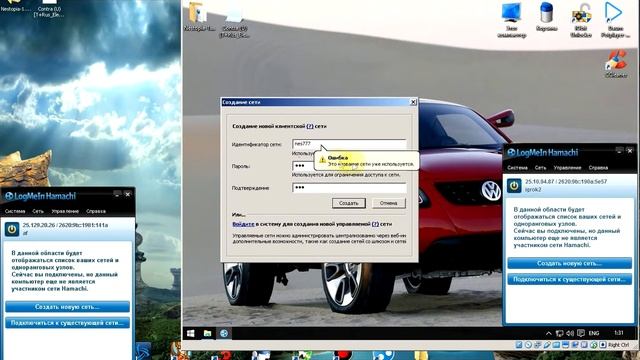Click the ENG language indicator
The image size is (640, 360).
pos(594,333)
